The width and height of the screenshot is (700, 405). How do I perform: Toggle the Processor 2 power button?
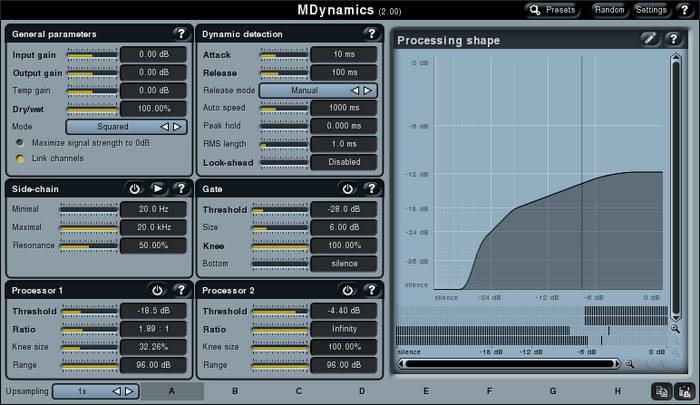(x=347, y=290)
